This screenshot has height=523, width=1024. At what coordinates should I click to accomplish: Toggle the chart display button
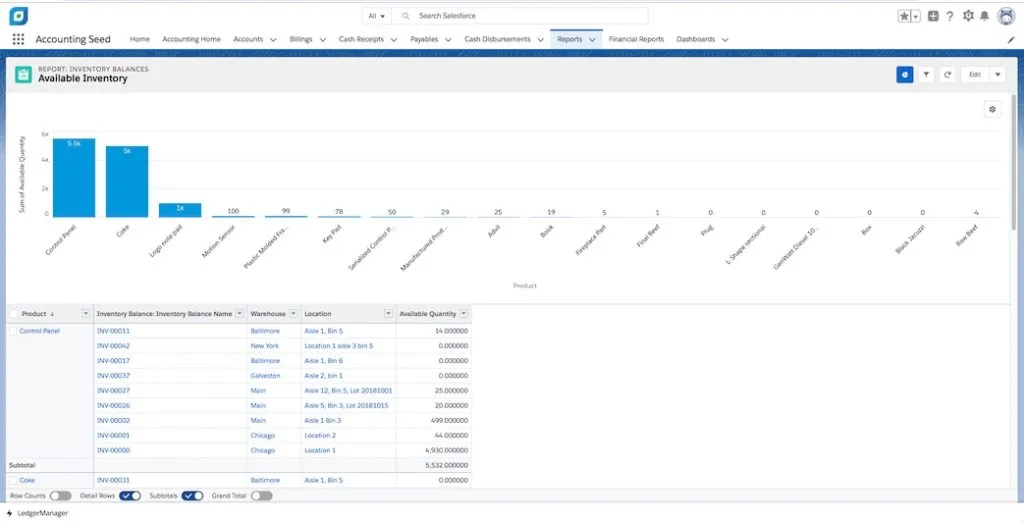(x=904, y=74)
